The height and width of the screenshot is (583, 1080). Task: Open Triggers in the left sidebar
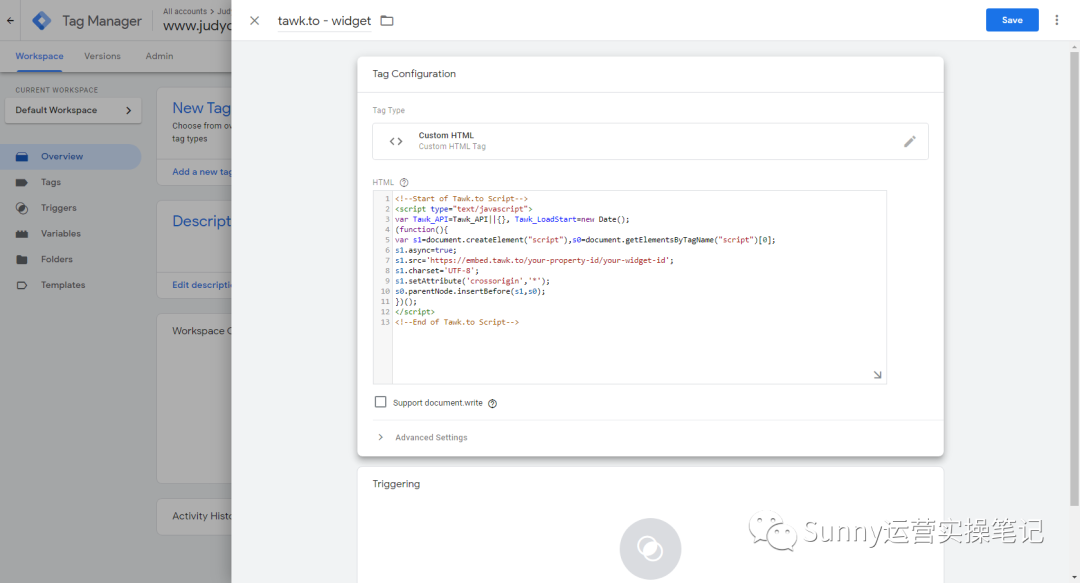click(59, 208)
